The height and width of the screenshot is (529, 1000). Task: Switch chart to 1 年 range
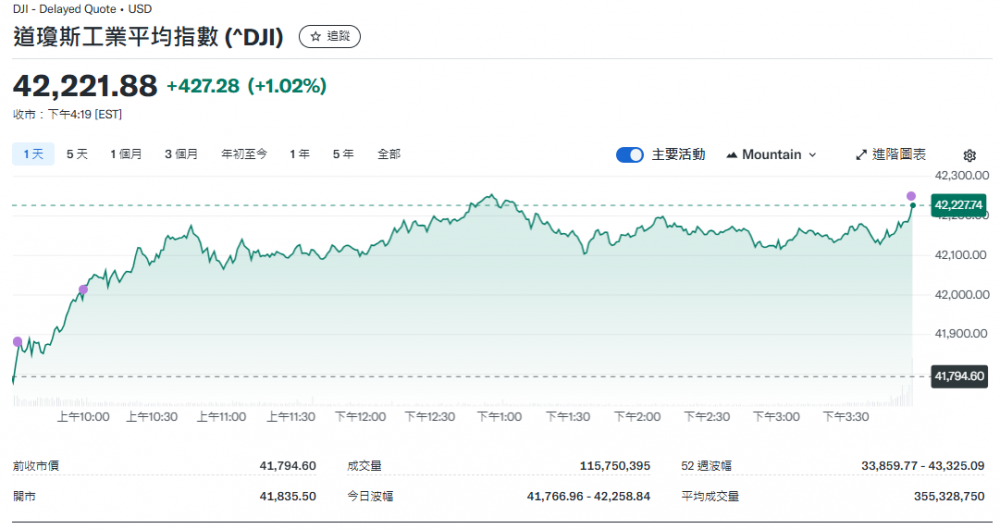pos(299,154)
